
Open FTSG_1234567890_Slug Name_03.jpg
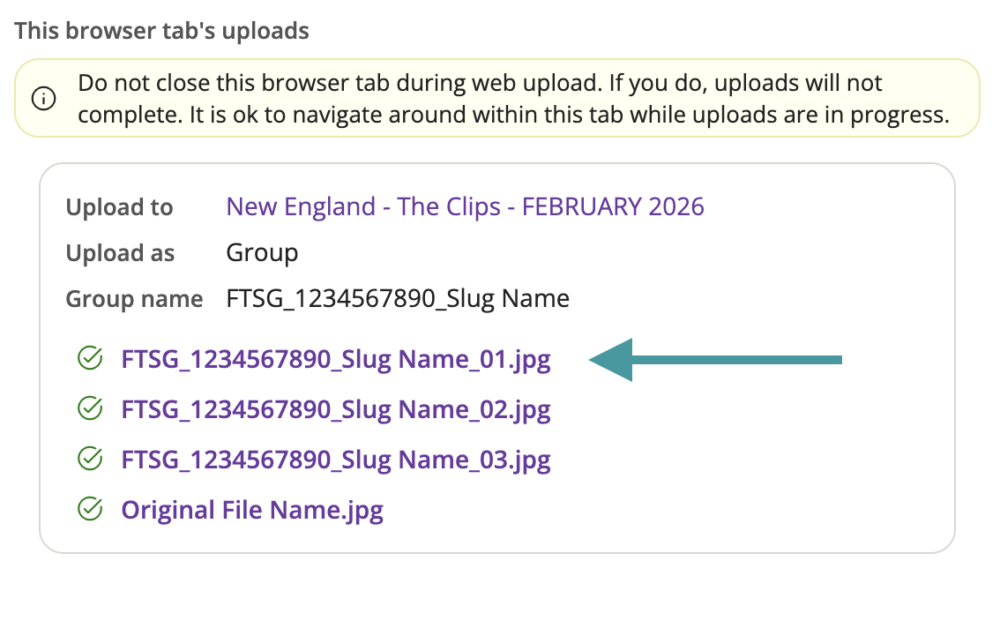click(x=335, y=460)
